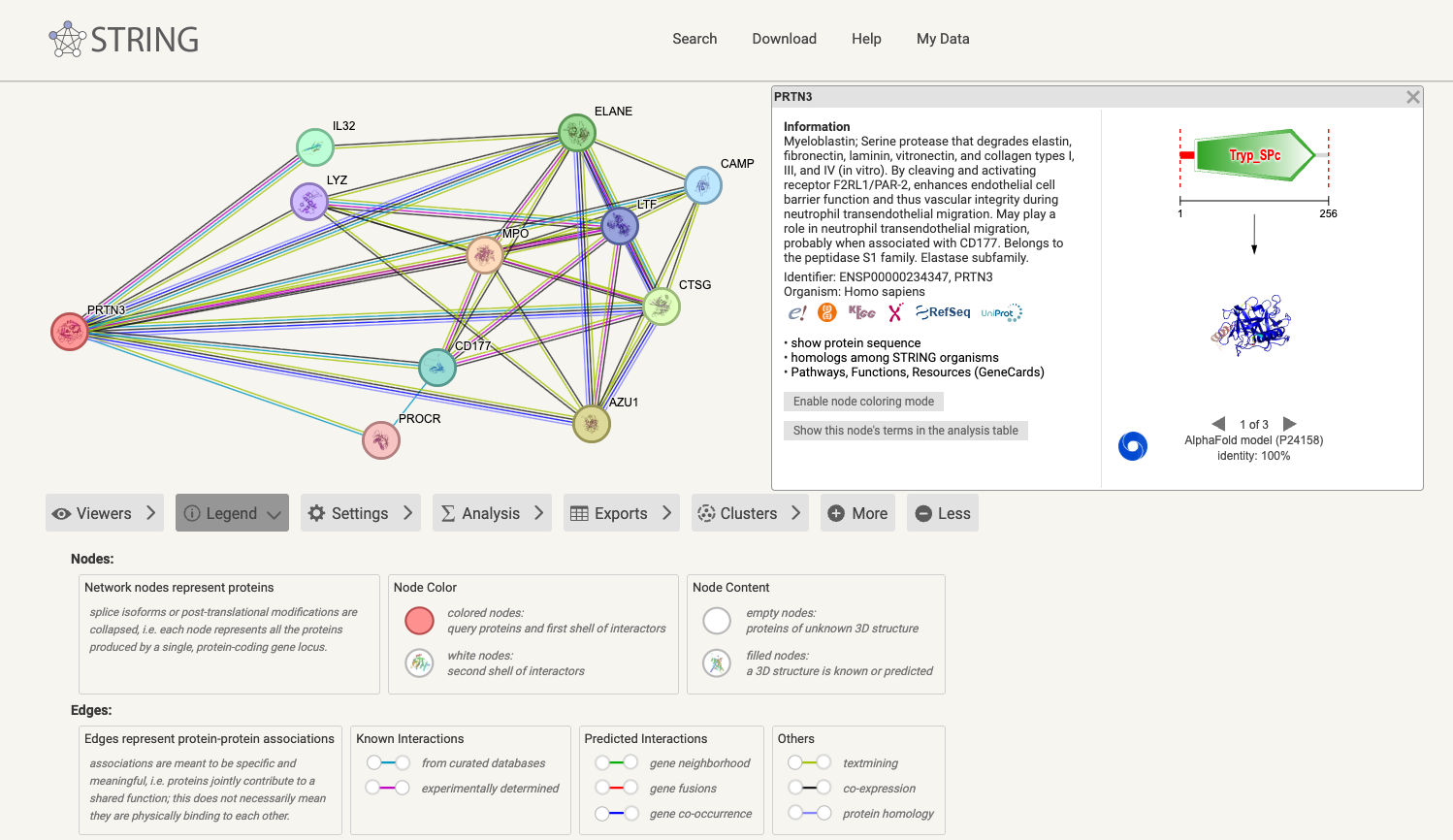Open the KEGG database icon

[x=861, y=312]
